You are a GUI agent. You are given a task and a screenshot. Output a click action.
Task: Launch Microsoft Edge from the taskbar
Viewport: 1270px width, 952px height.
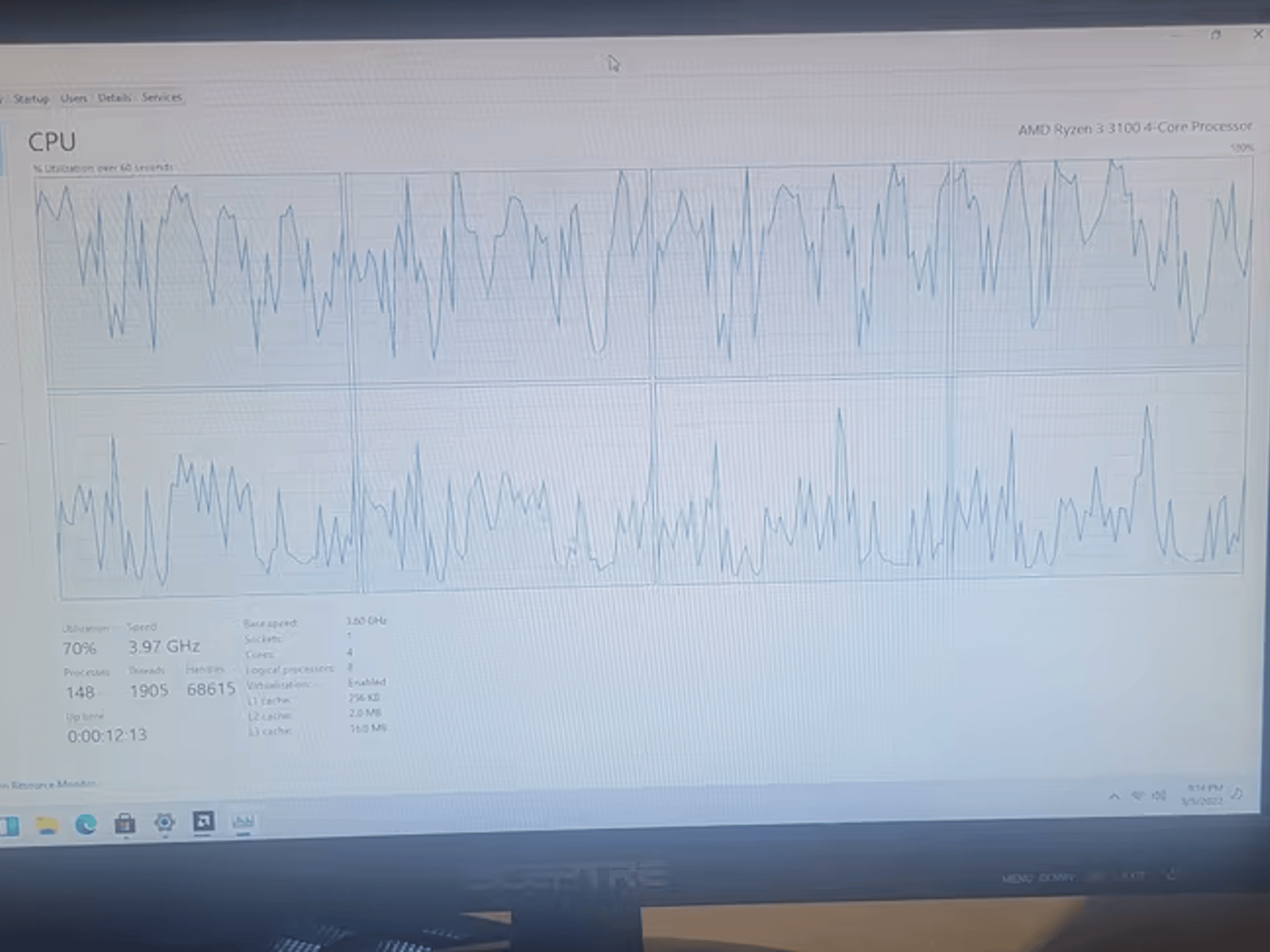point(86,824)
